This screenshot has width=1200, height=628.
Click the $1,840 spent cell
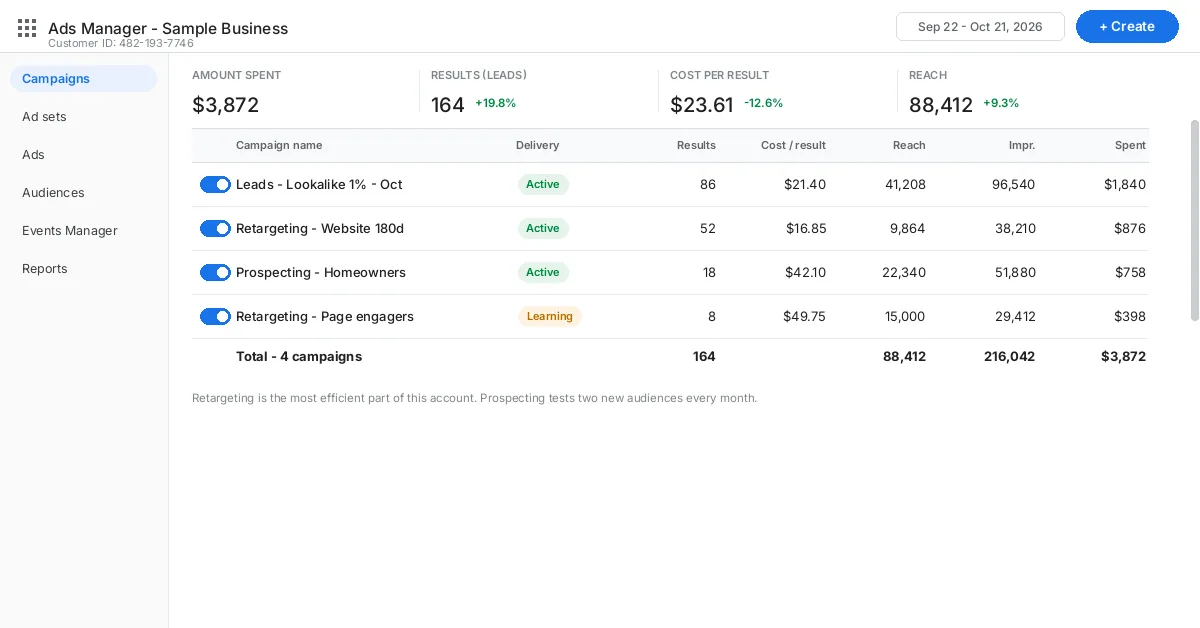1125,185
